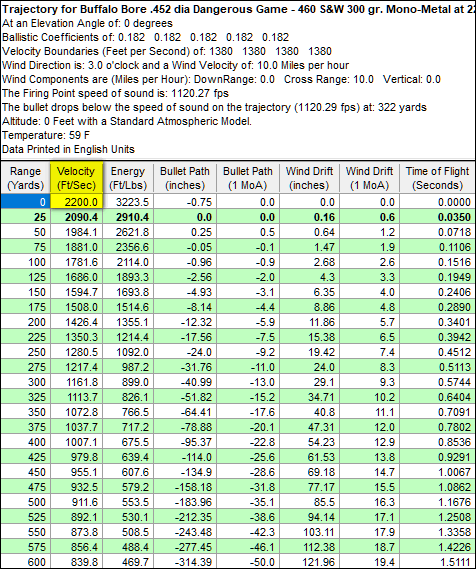Select the 121.96 wind drift cell
This screenshot has height=569, width=476.
click(x=309, y=562)
